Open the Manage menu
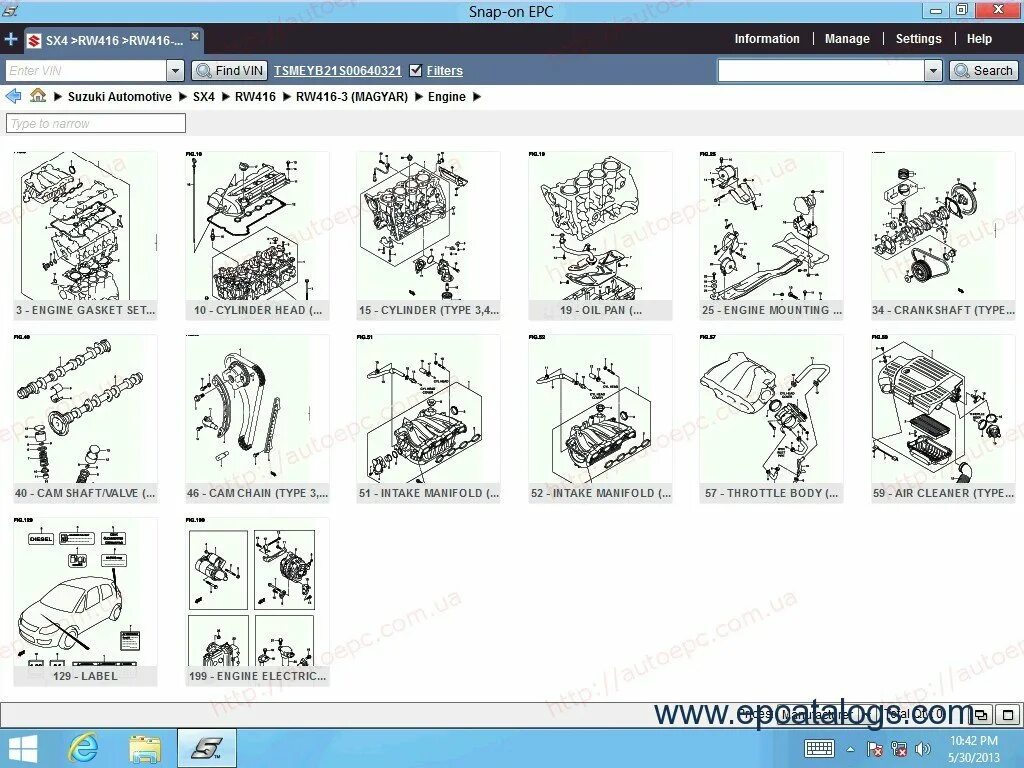The image size is (1024, 768). (x=847, y=39)
